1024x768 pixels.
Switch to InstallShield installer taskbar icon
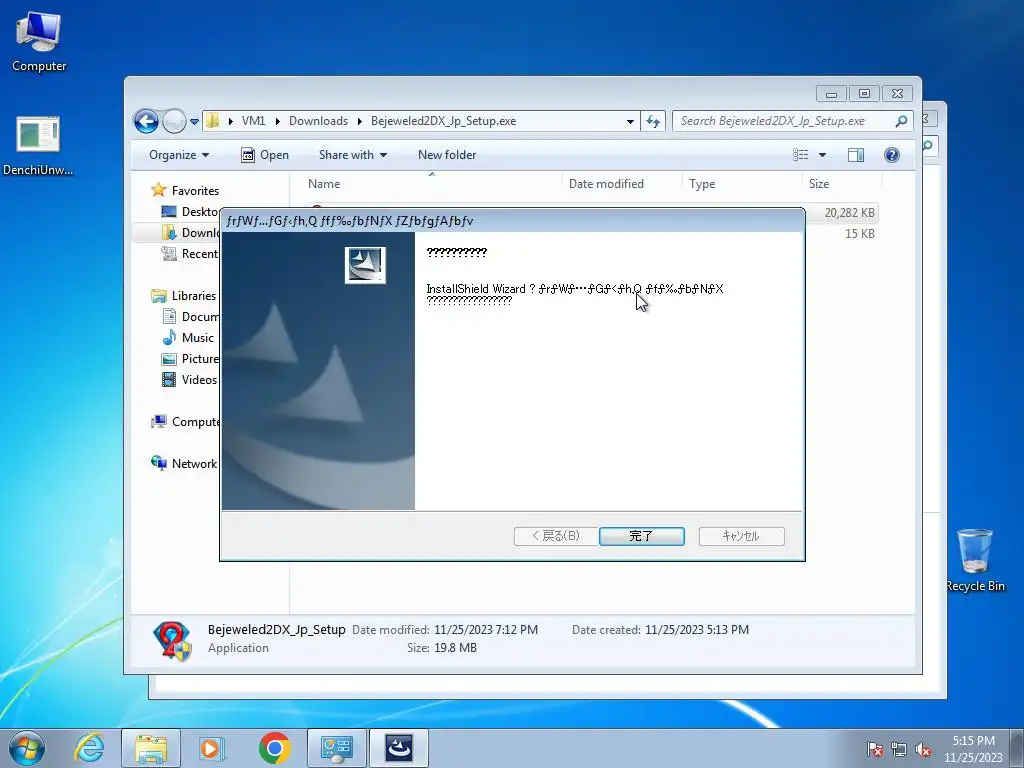(399, 748)
